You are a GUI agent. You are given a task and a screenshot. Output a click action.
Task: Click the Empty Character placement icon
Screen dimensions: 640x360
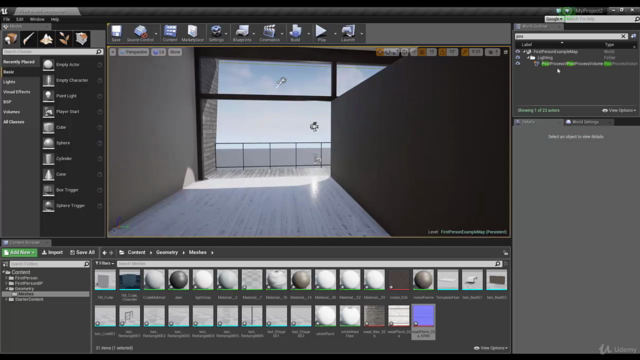pos(49,80)
